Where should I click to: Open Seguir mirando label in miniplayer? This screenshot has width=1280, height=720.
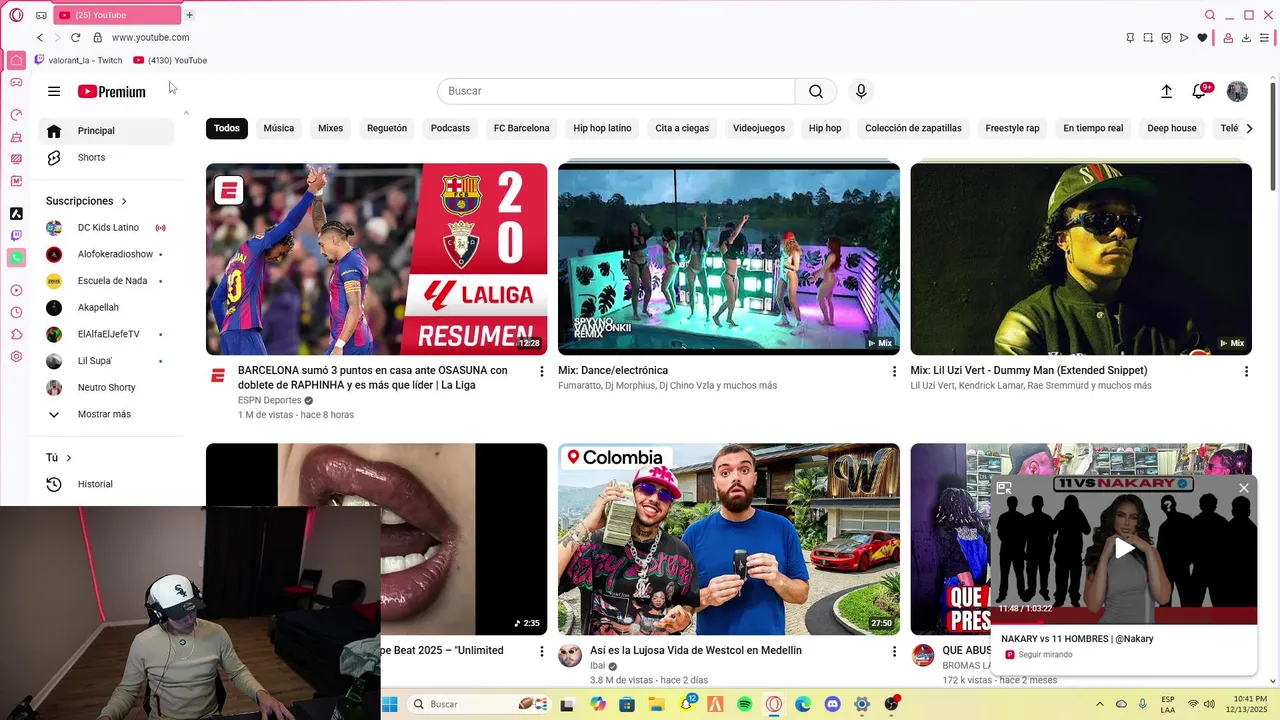(1045, 655)
